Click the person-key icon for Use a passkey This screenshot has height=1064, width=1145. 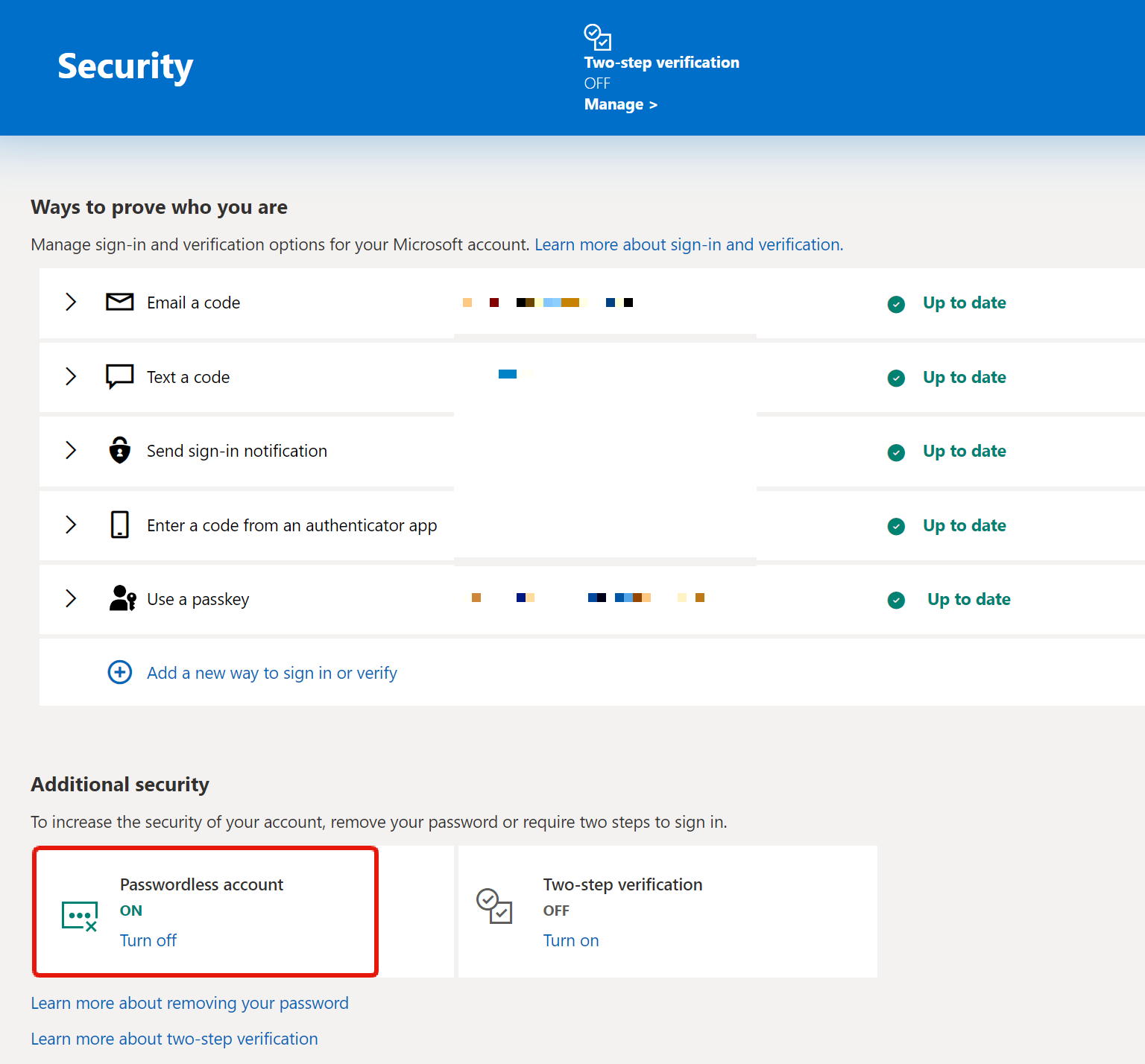(122, 598)
